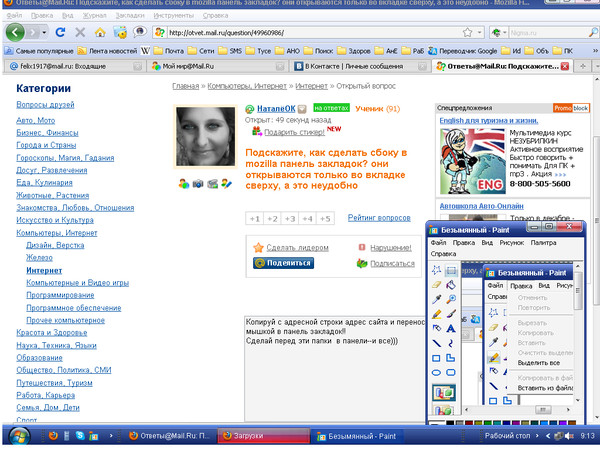Viewport: 600px width, 450px height.
Task: Open the Почта bookmark folder
Action: point(169,51)
